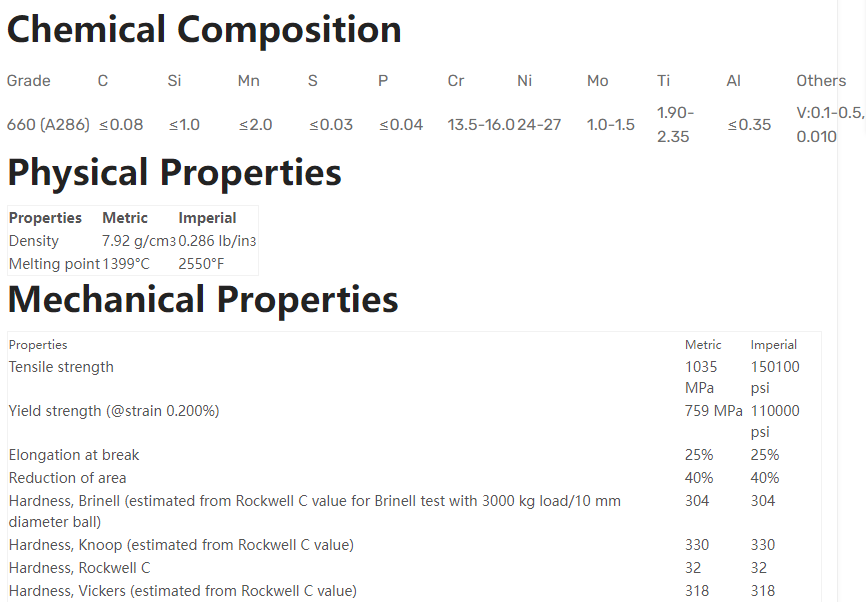Click the Hardness, Rockwell C label

tap(79, 568)
